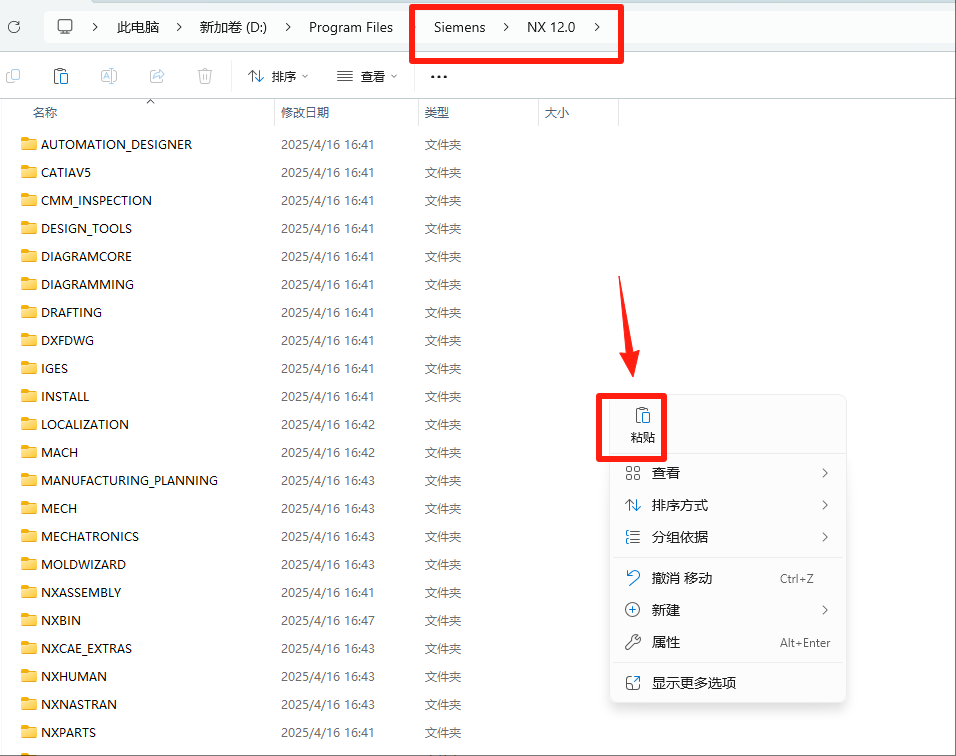
Task: Click the Delete trash icon
Action: 205,76
